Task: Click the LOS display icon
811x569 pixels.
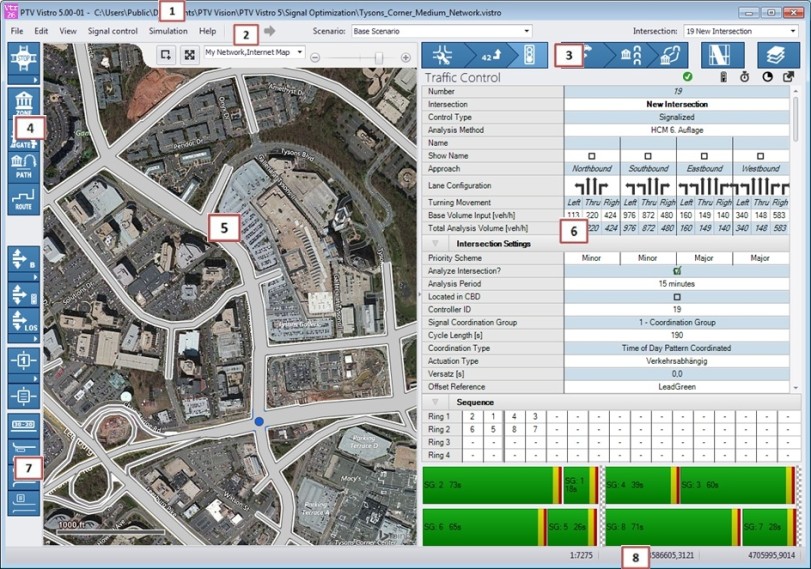Action: (22, 321)
